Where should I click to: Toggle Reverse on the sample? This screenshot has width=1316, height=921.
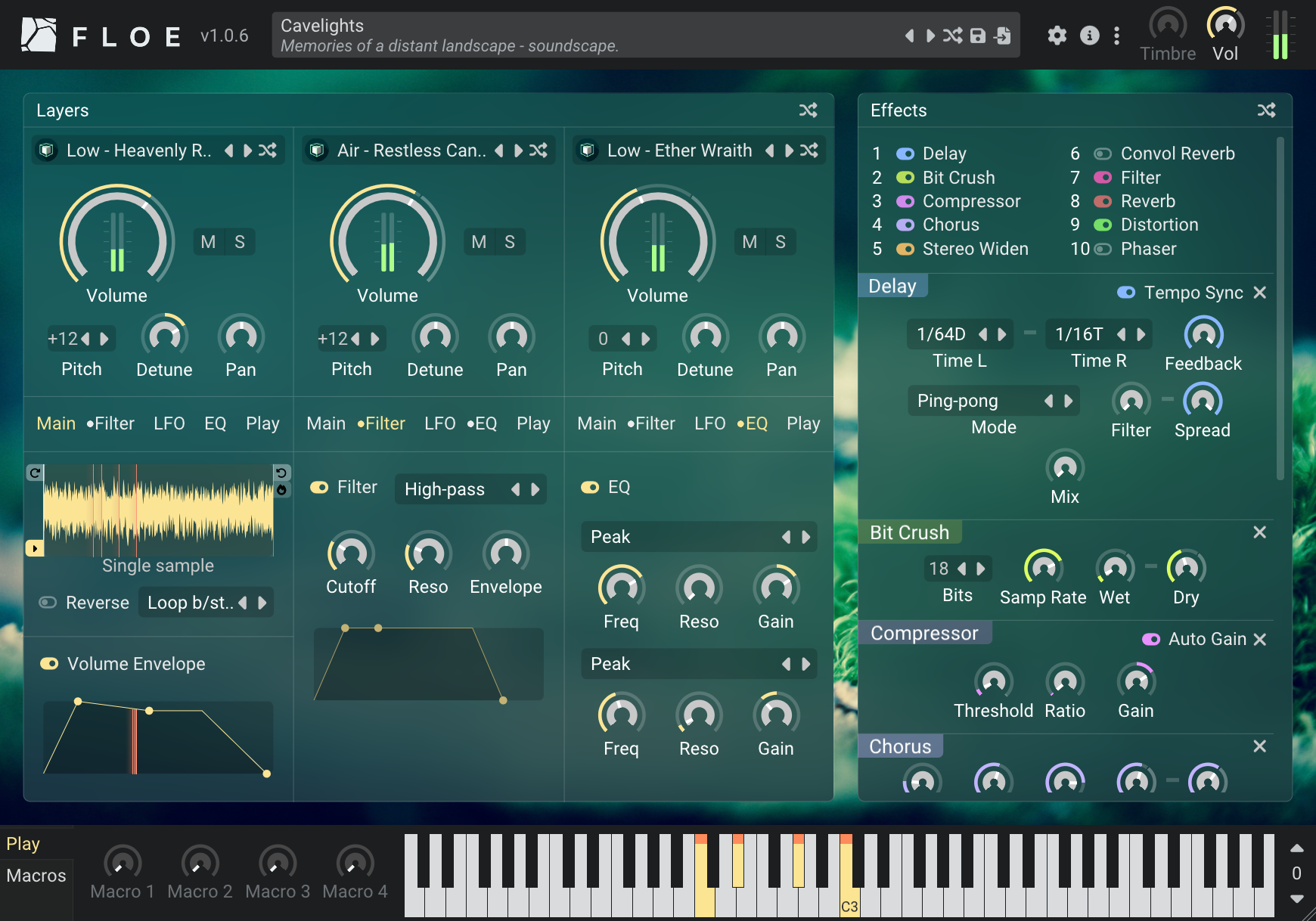tap(47, 603)
